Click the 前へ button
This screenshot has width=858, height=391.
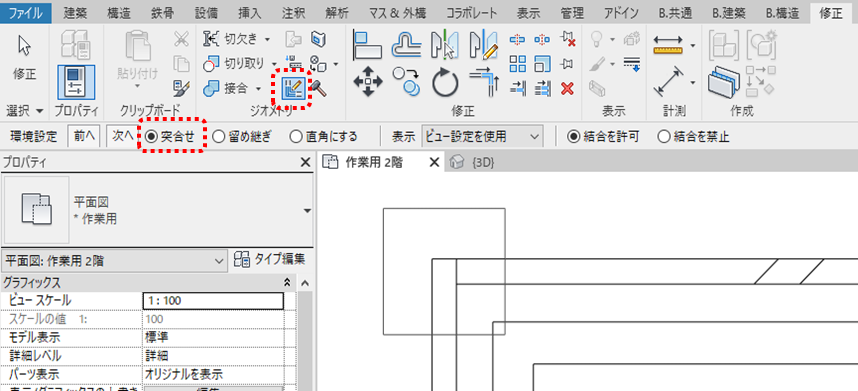[83, 136]
